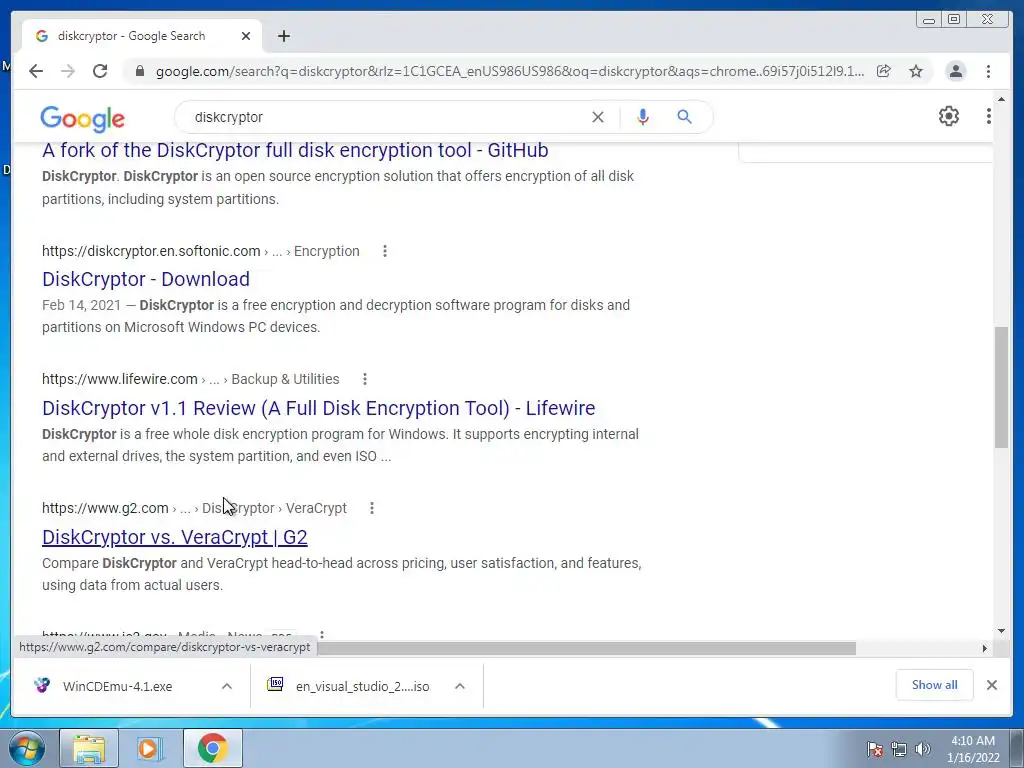Launch Windows Media Player from taskbar
The width and height of the screenshot is (1024, 768).
pos(150,748)
